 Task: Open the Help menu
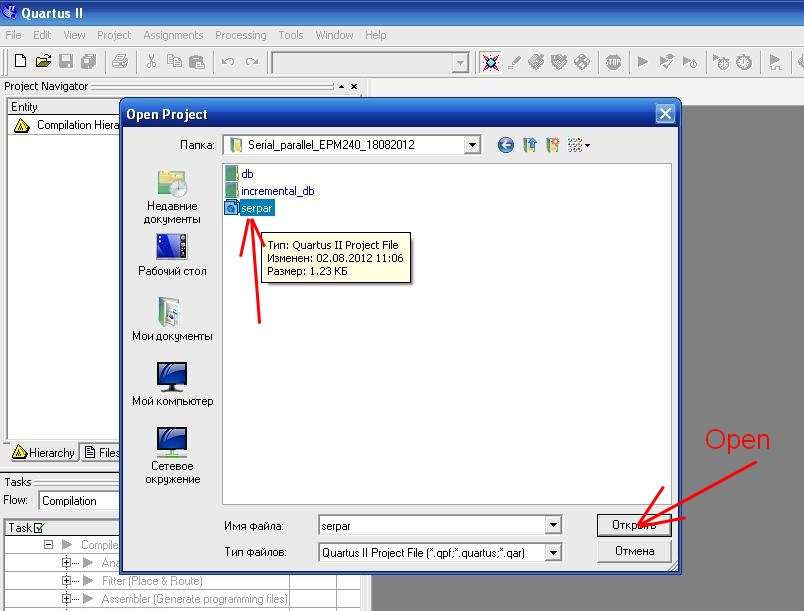pos(376,35)
